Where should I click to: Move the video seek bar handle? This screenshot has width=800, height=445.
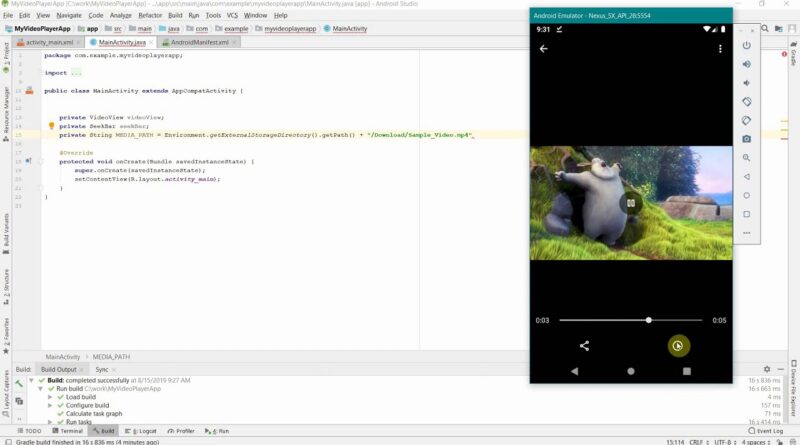click(x=648, y=320)
